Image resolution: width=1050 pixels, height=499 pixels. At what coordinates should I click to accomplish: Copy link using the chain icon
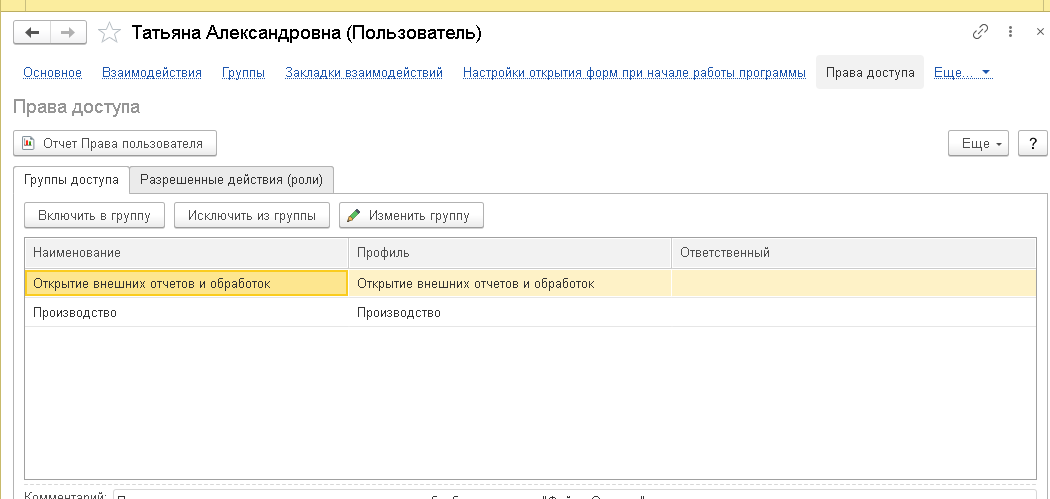(x=980, y=33)
